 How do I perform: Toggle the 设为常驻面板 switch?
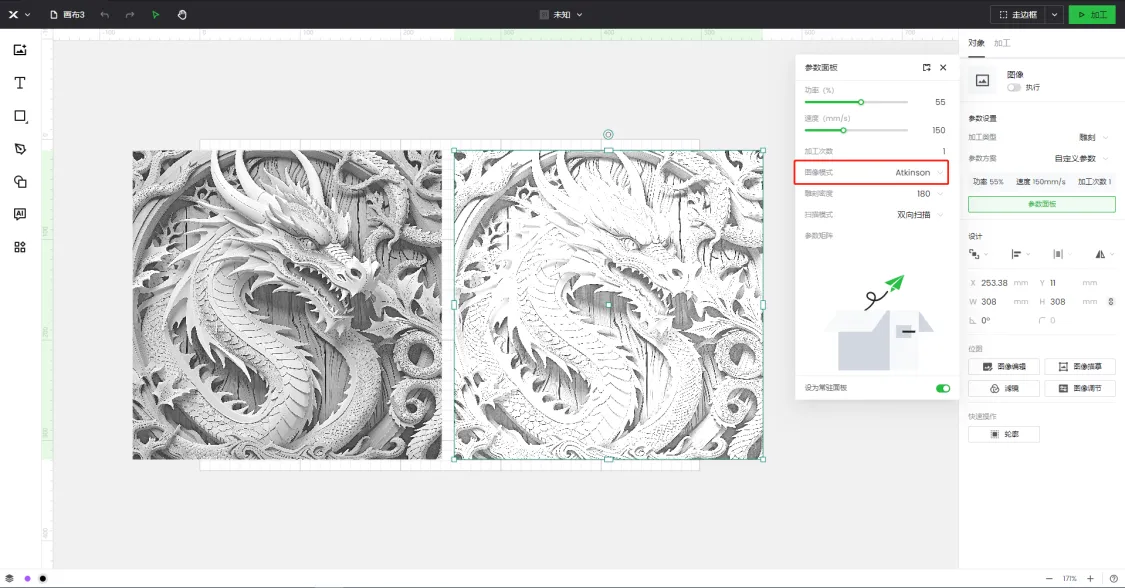[x=943, y=388]
